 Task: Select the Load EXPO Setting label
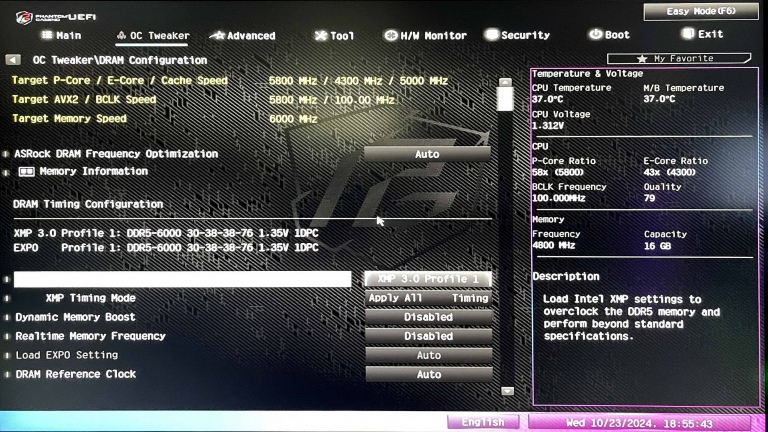tap(67, 355)
